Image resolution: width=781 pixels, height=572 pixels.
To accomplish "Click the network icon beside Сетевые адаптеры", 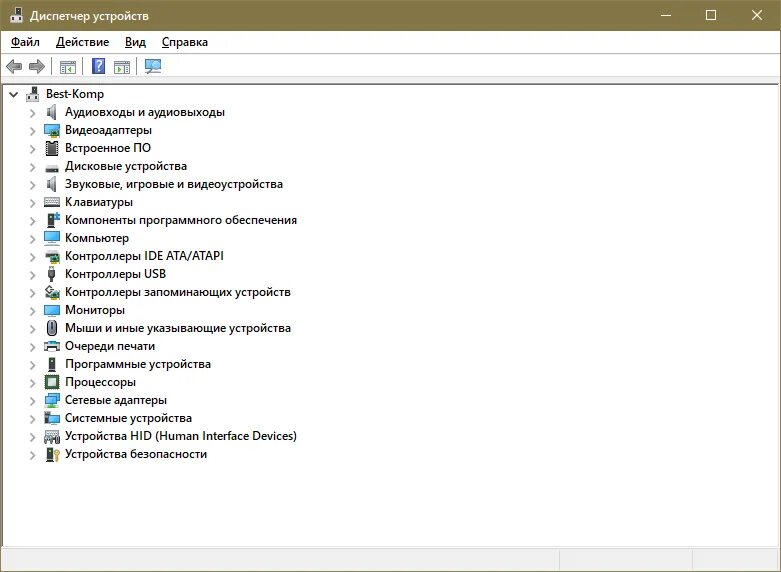I will (x=52, y=400).
